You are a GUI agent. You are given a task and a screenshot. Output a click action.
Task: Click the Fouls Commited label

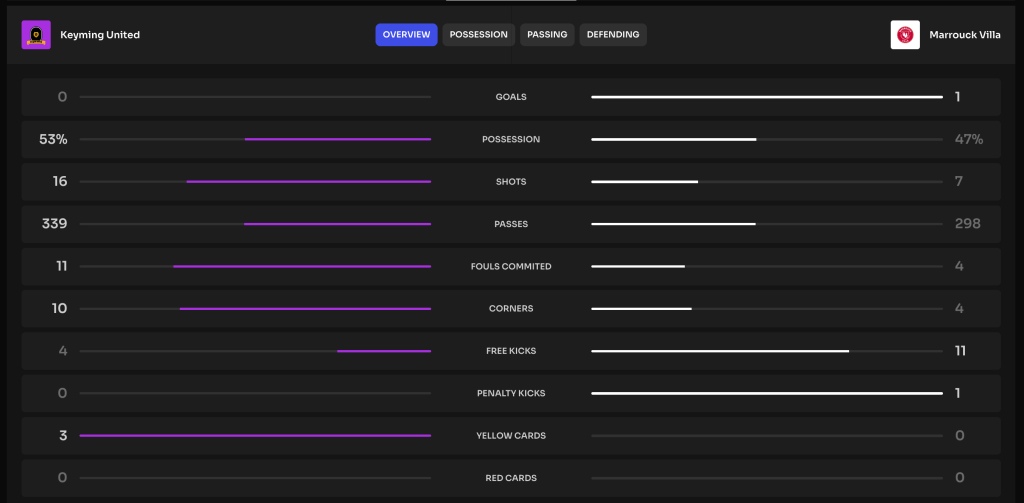click(x=511, y=267)
